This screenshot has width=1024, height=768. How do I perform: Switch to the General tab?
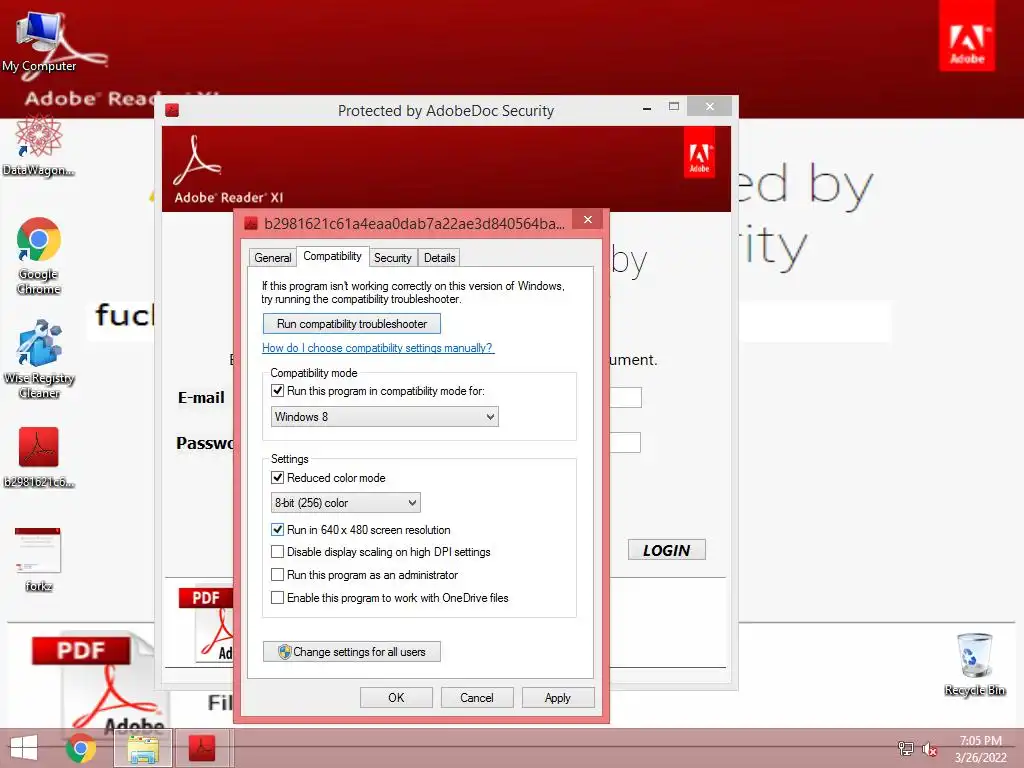(x=272, y=258)
